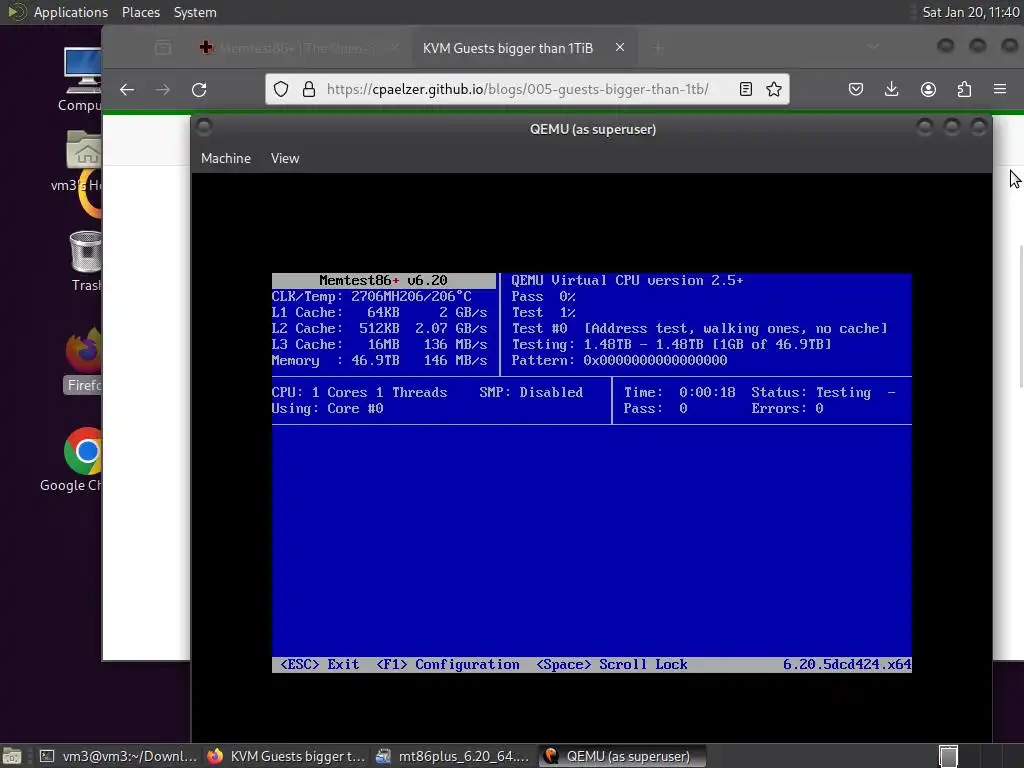
Task: Open the Pocket save icon in Firefox
Action: pyautogui.click(x=856, y=89)
